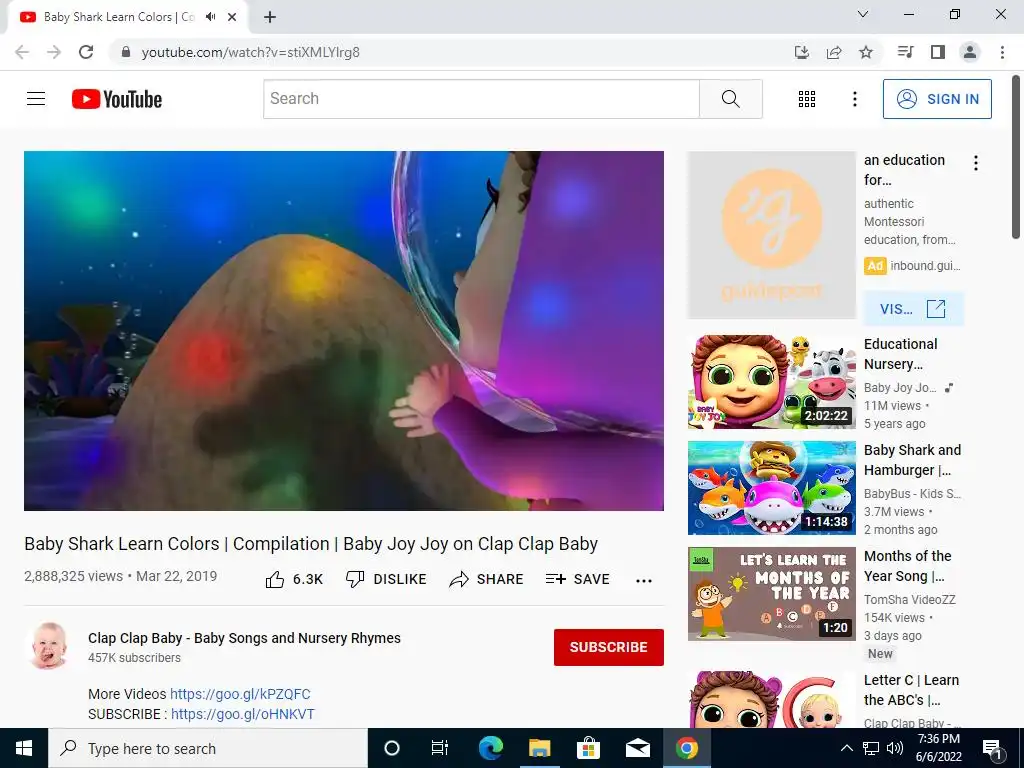Click the install app icon in address bar

802,52
